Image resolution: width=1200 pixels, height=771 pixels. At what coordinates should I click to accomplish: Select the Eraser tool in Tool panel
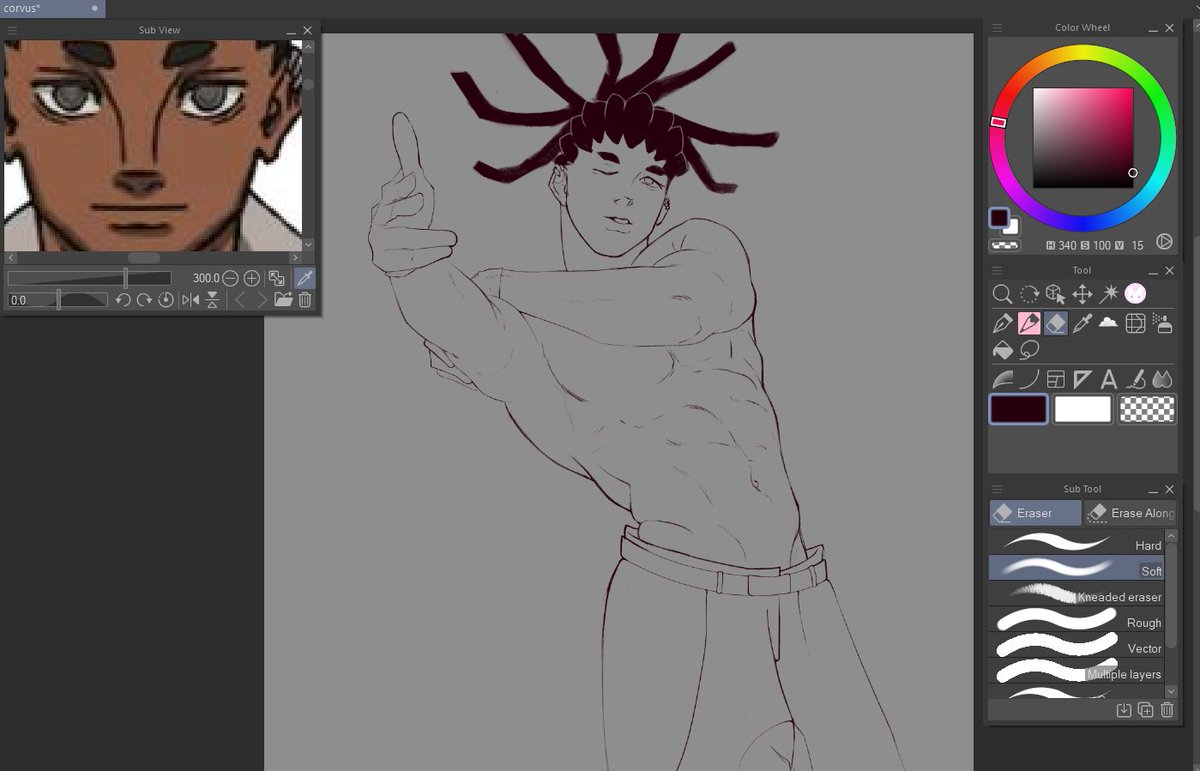1055,323
